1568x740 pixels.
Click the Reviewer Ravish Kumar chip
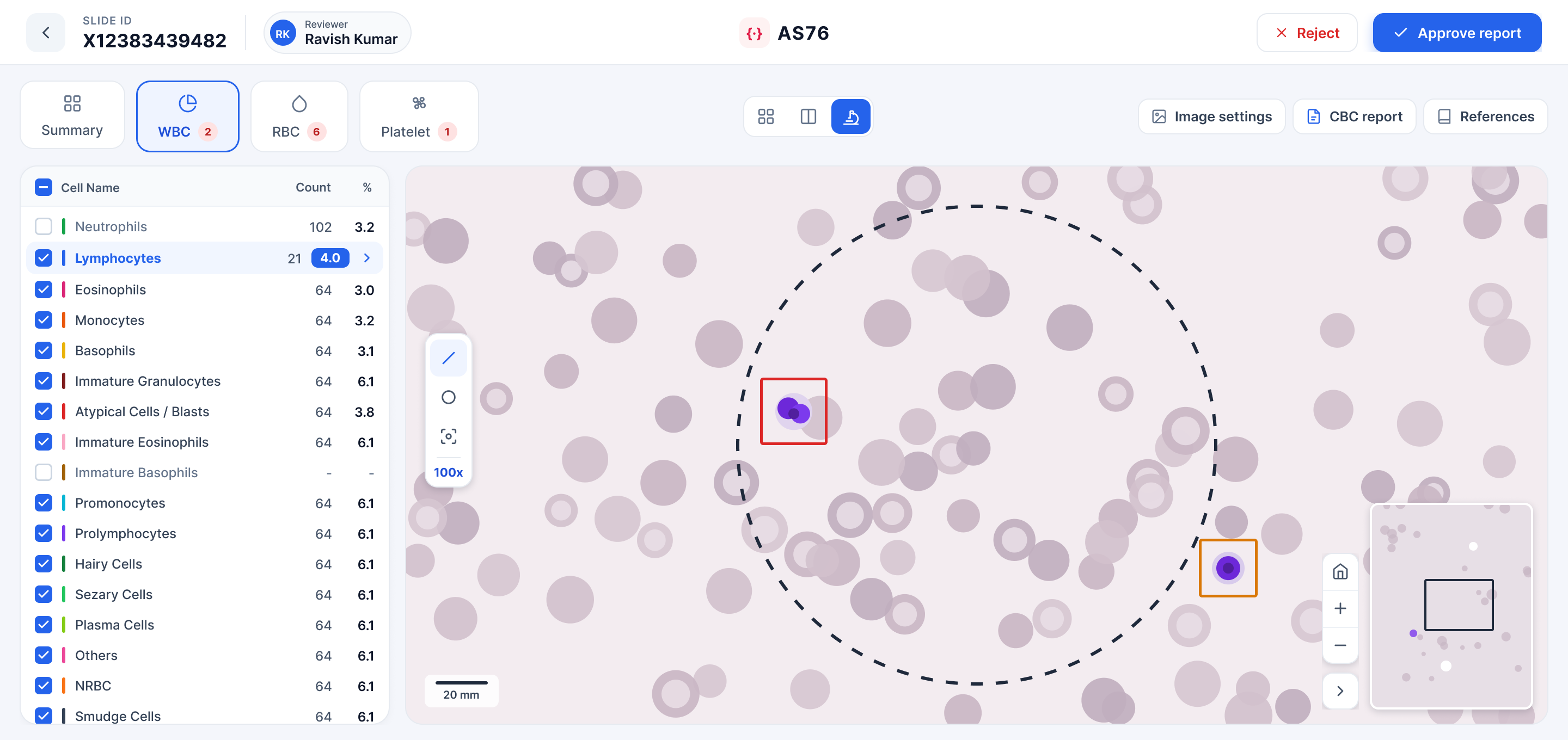pos(337,33)
